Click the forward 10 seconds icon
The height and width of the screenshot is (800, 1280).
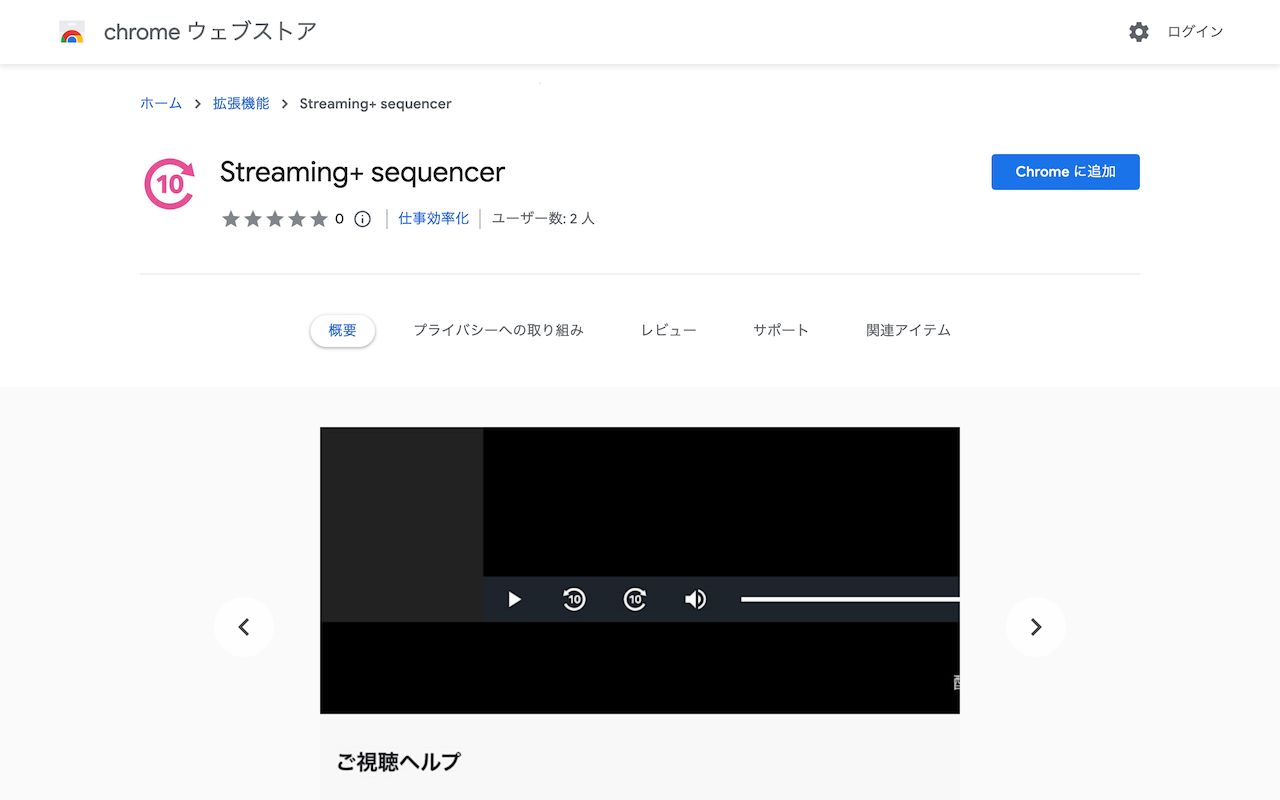click(635, 599)
